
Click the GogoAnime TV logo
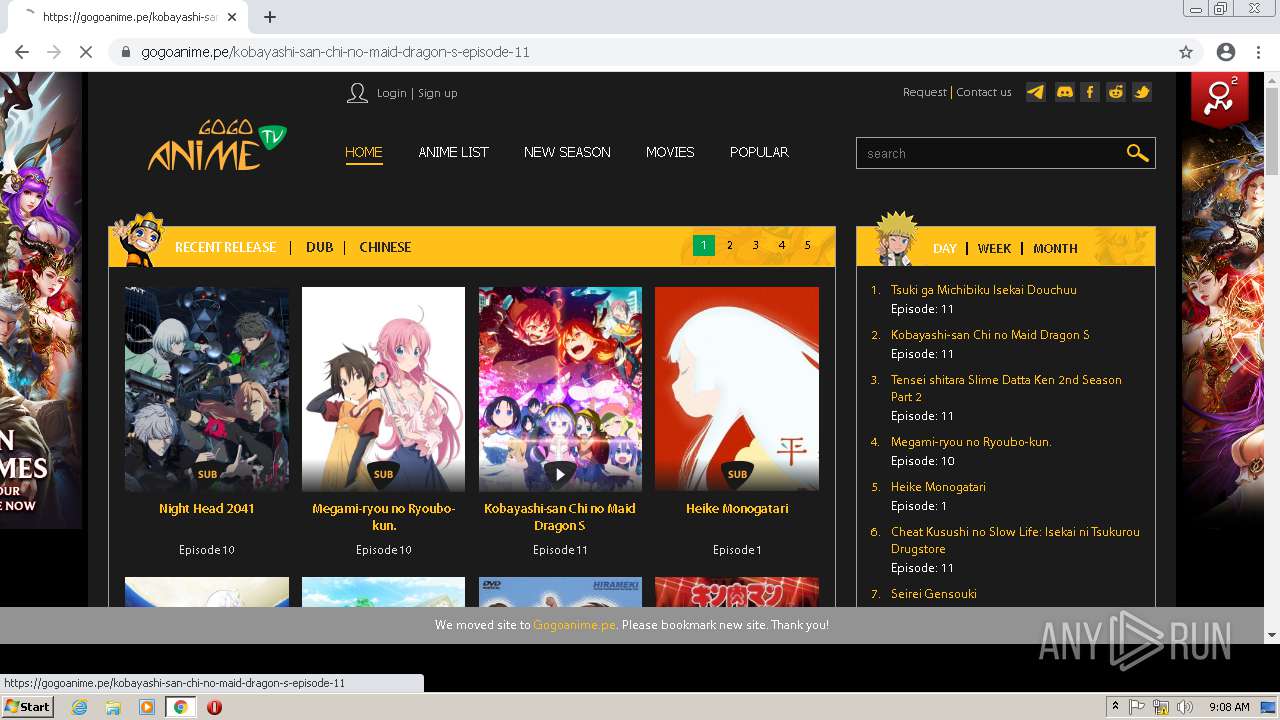(x=216, y=146)
